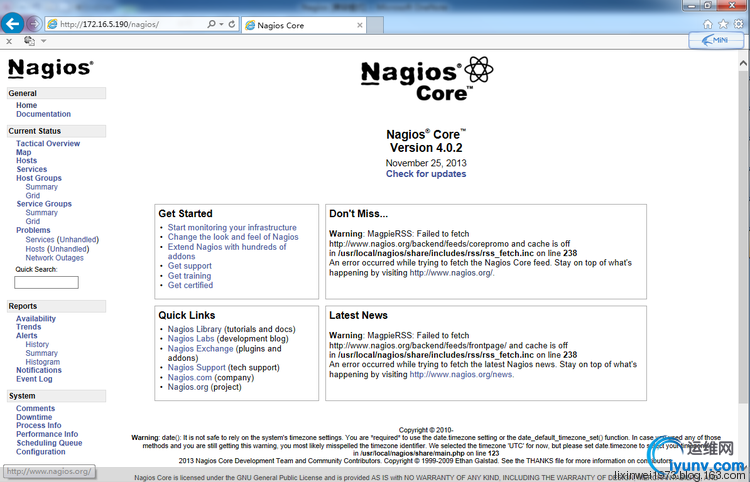Open the Nagios Exchange quick link
Screen dimensions: 750x482
200,349
